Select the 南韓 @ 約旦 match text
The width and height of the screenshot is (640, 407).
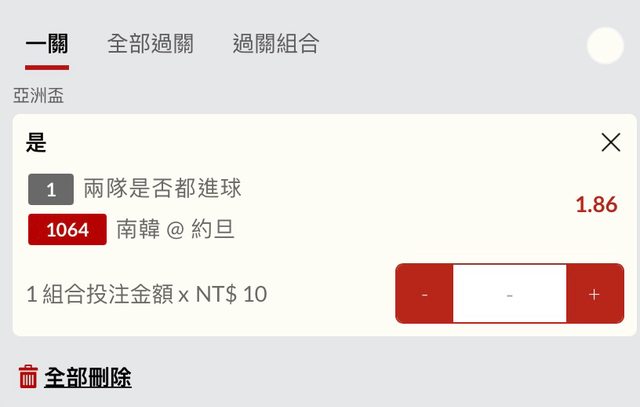pyautogui.click(x=175, y=230)
